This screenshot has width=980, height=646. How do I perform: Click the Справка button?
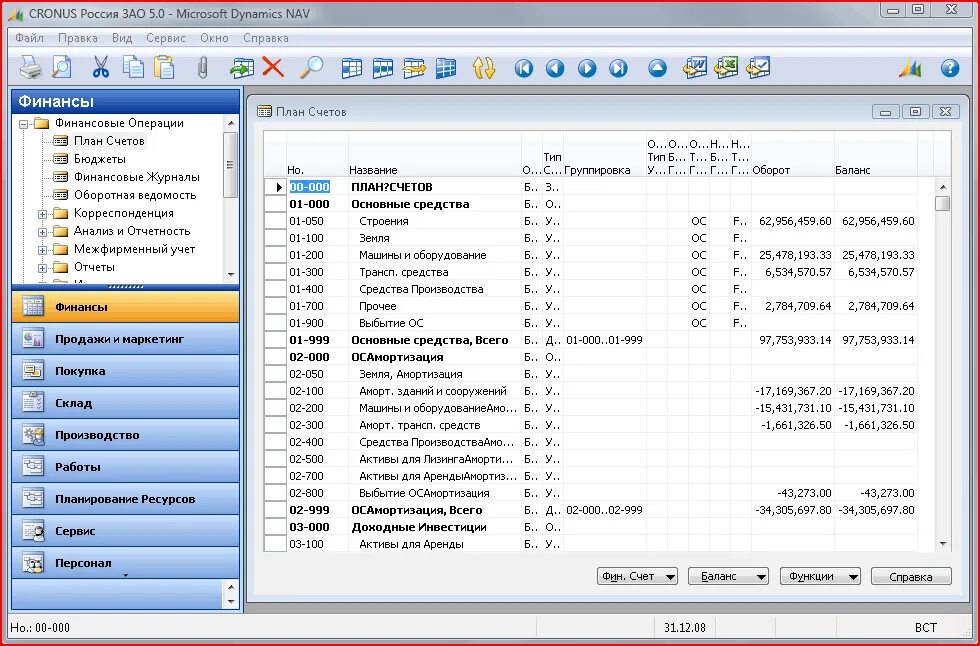(911, 576)
